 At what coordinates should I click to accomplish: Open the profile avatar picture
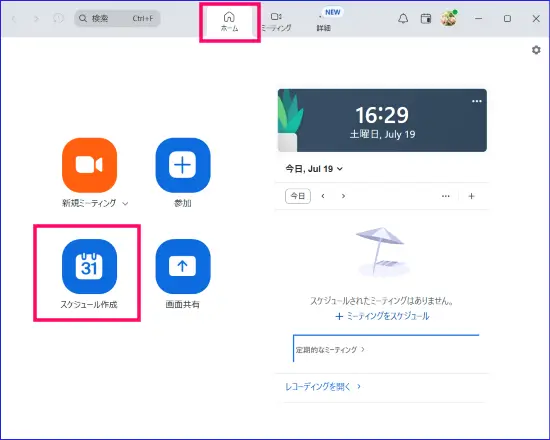click(x=449, y=18)
